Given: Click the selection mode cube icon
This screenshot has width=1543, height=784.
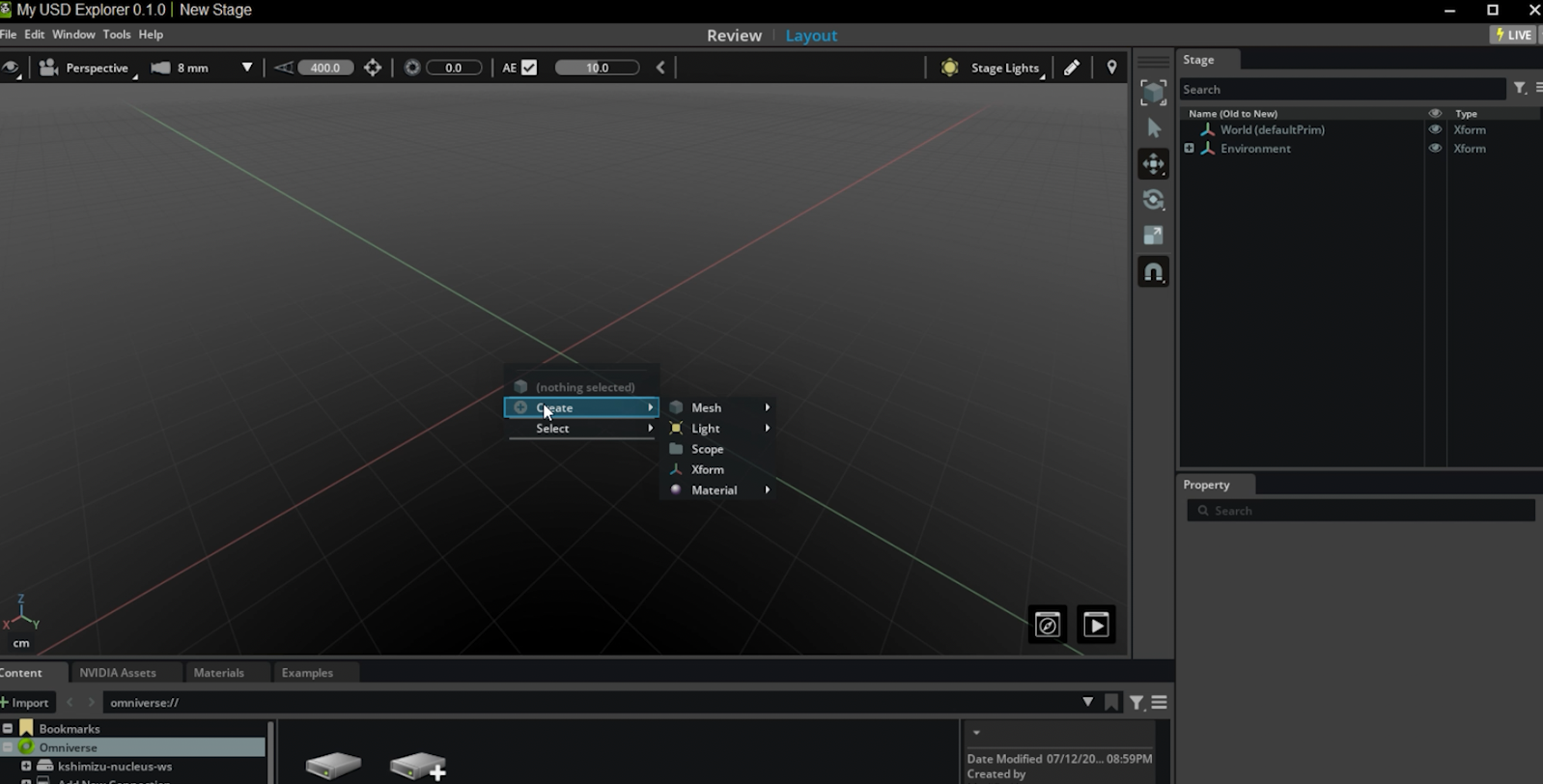Looking at the screenshot, I should [x=1153, y=93].
